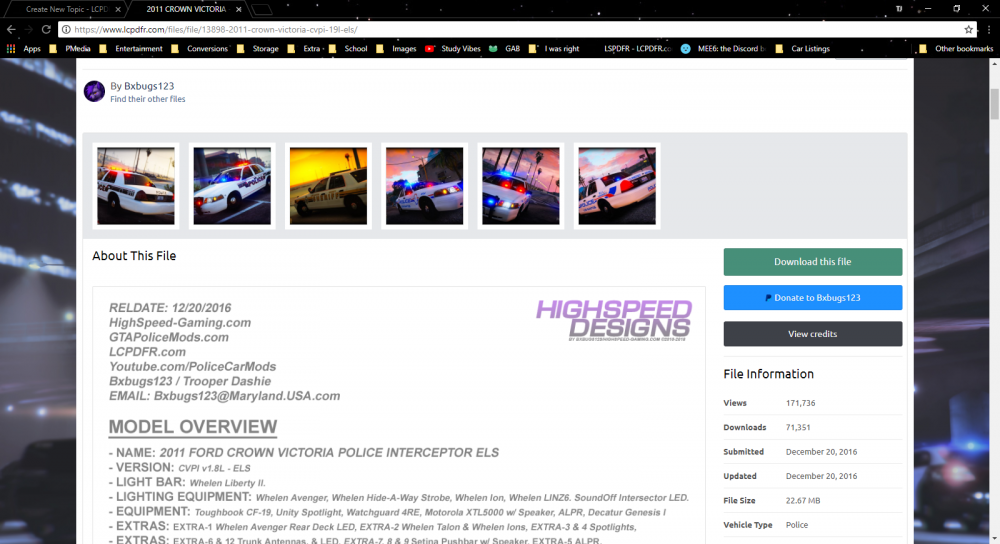Click the page vertical scrollbar thumb
The height and width of the screenshot is (544, 1000).
(994, 104)
